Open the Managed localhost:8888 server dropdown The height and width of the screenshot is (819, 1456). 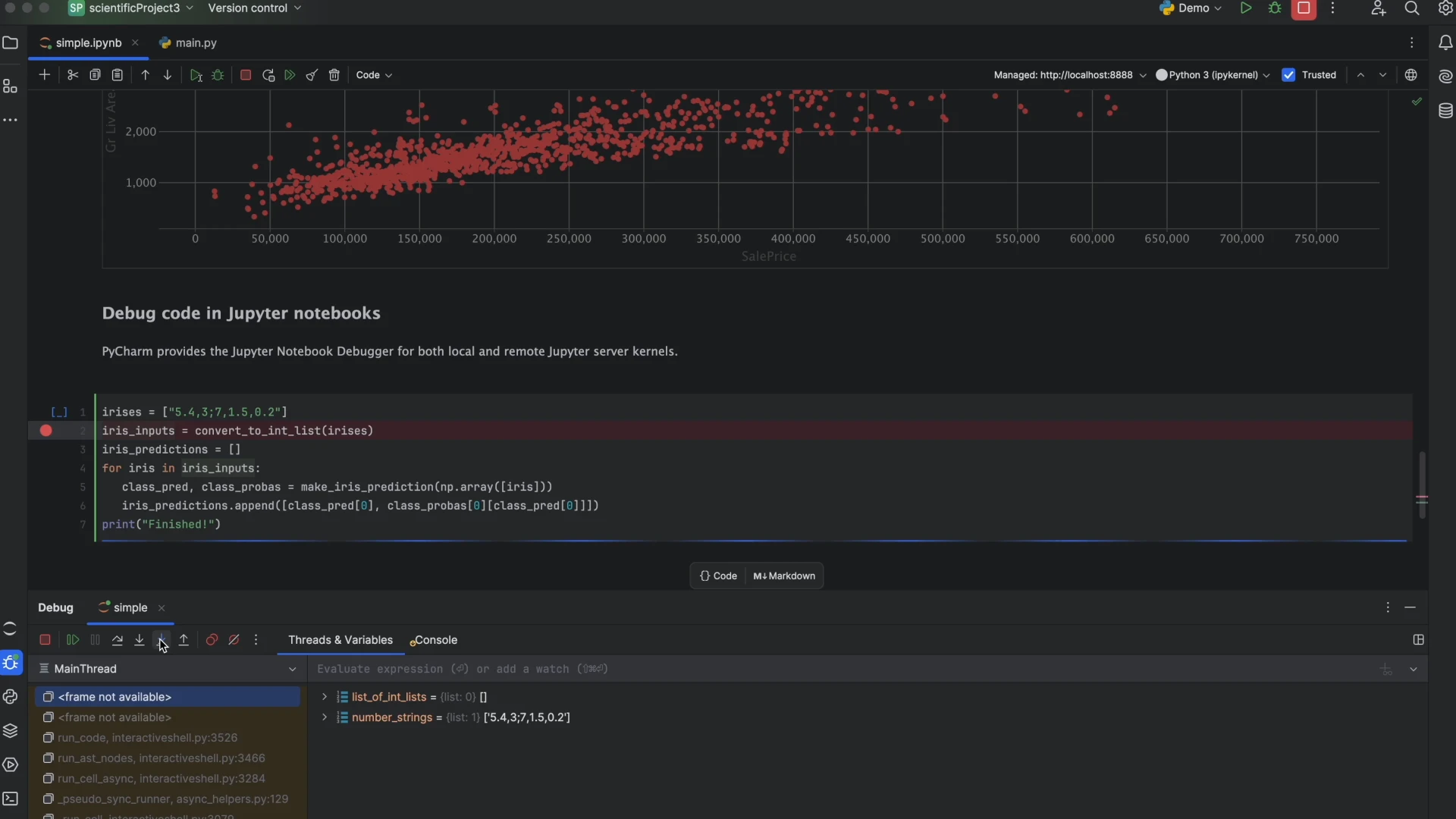tap(1070, 75)
